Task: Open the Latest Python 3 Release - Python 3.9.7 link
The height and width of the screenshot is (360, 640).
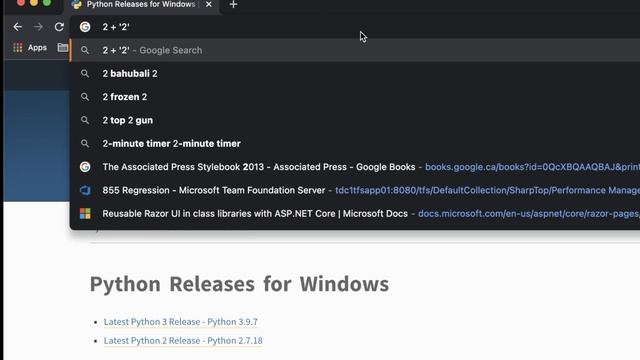Action: 180,322
